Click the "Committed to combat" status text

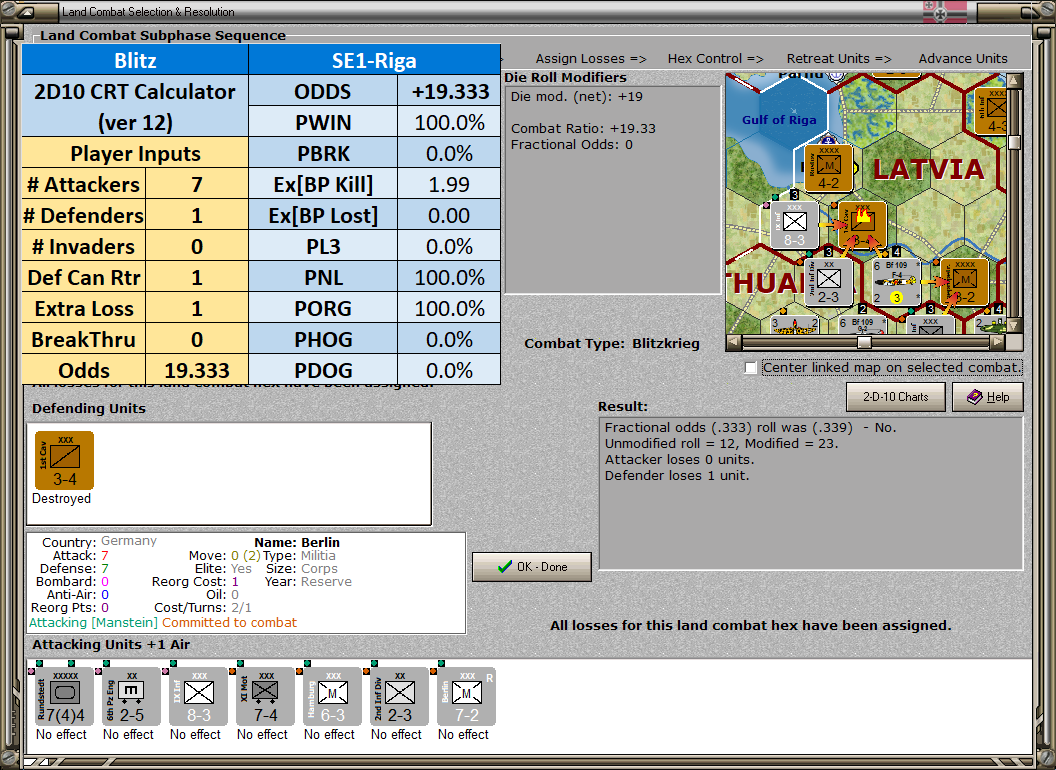coord(229,622)
